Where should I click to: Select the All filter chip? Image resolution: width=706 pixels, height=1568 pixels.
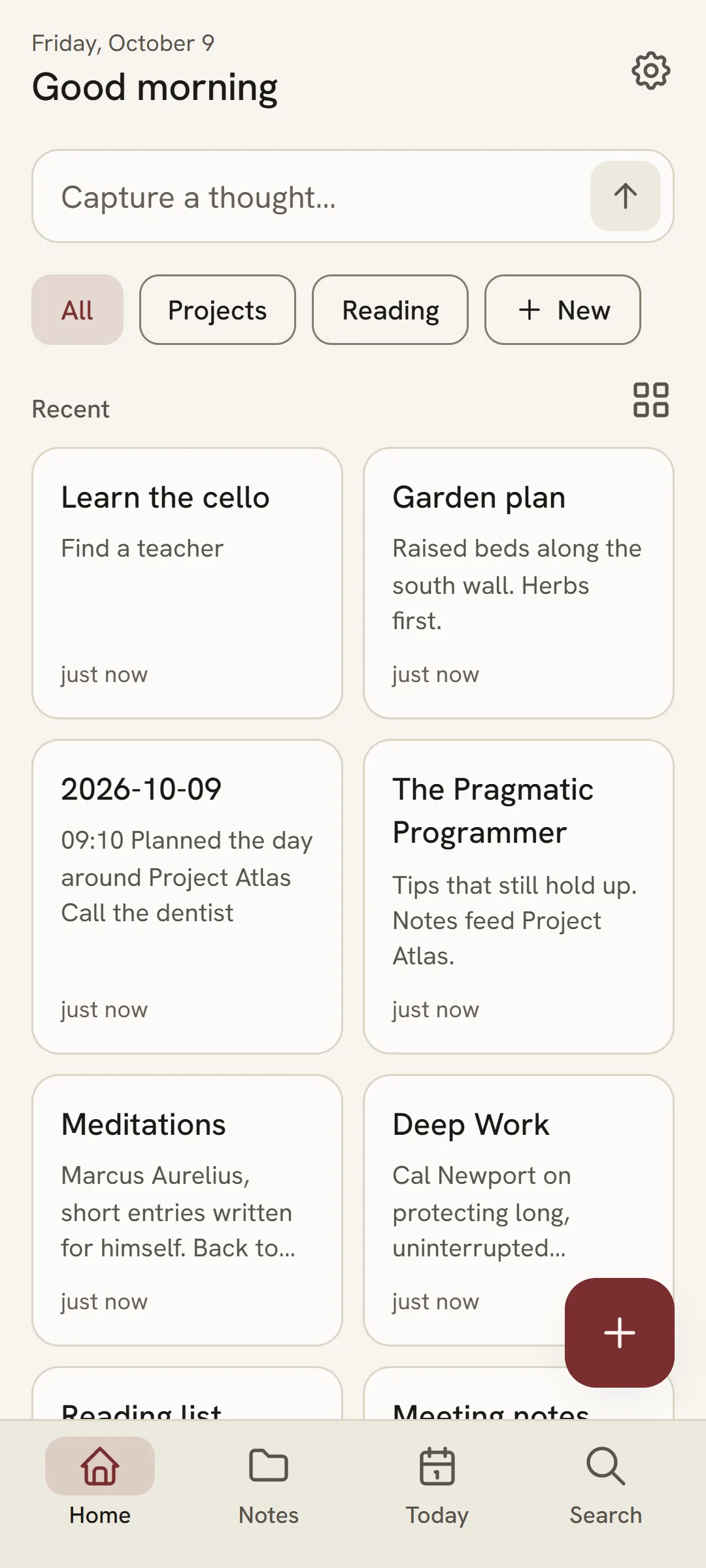pyautogui.click(x=78, y=310)
